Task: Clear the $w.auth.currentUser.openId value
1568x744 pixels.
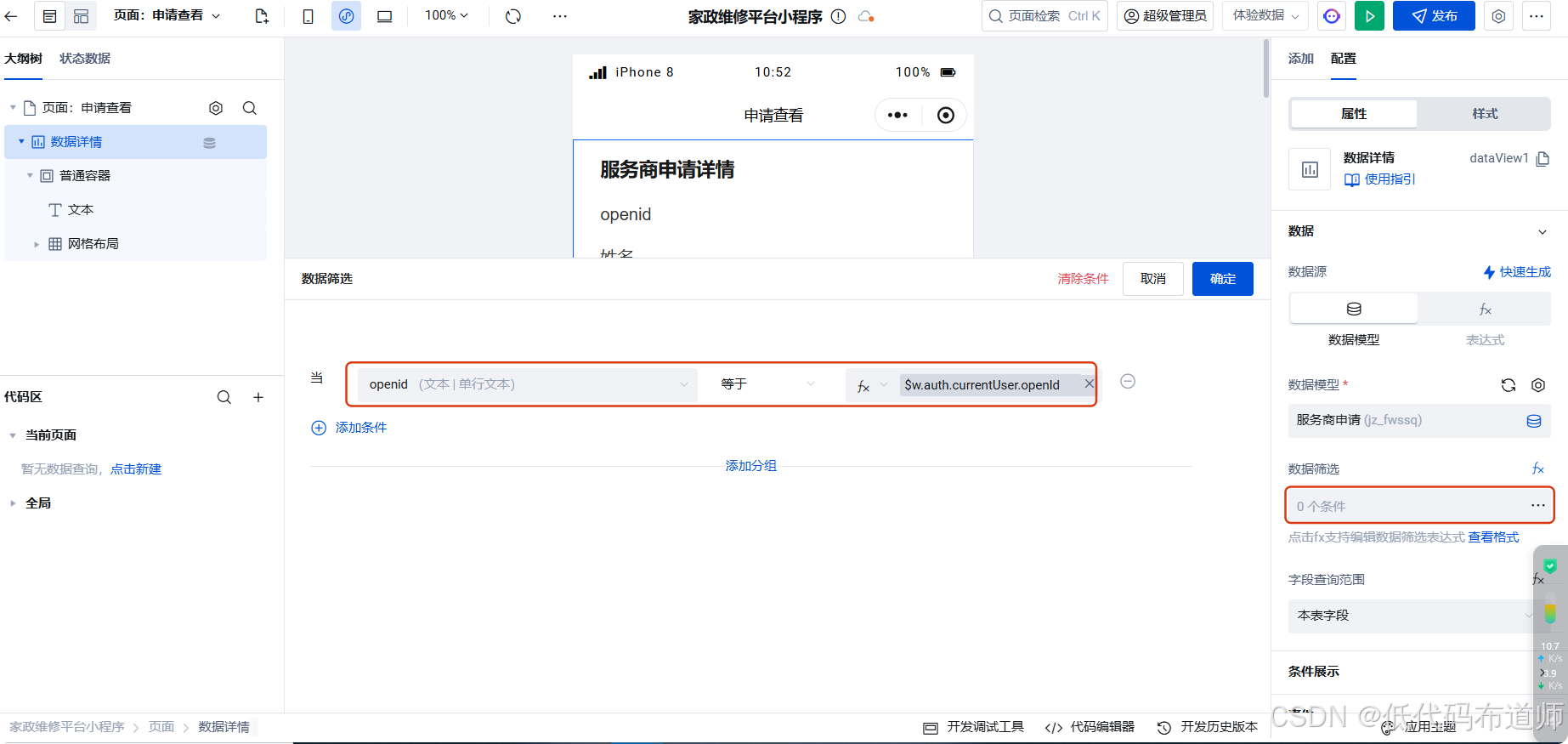Action: pos(1089,384)
